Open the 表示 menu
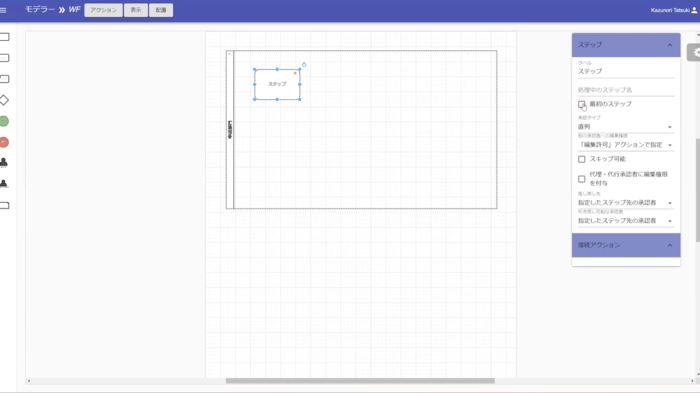 click(136, 10)
